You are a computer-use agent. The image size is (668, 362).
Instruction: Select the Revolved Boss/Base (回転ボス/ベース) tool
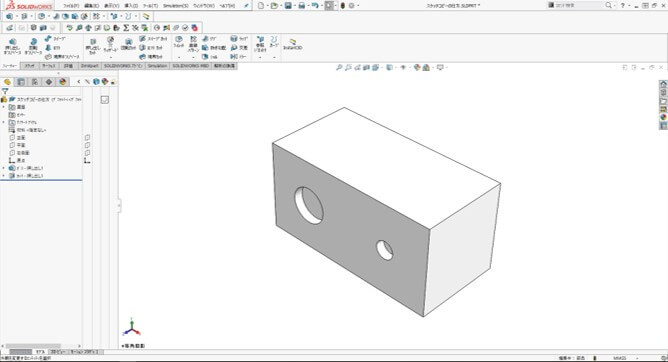(x=33, y=46)
